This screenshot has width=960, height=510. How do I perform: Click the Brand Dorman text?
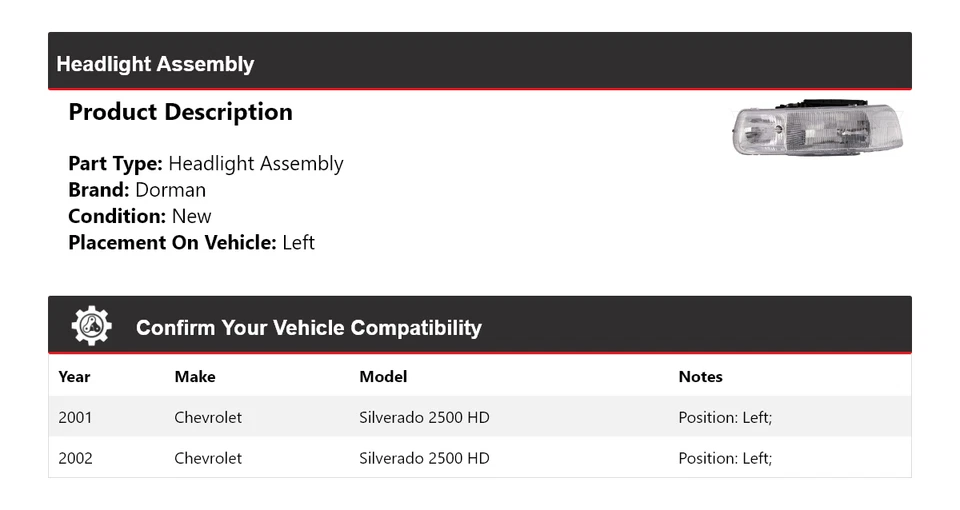(x=137, y=190)
